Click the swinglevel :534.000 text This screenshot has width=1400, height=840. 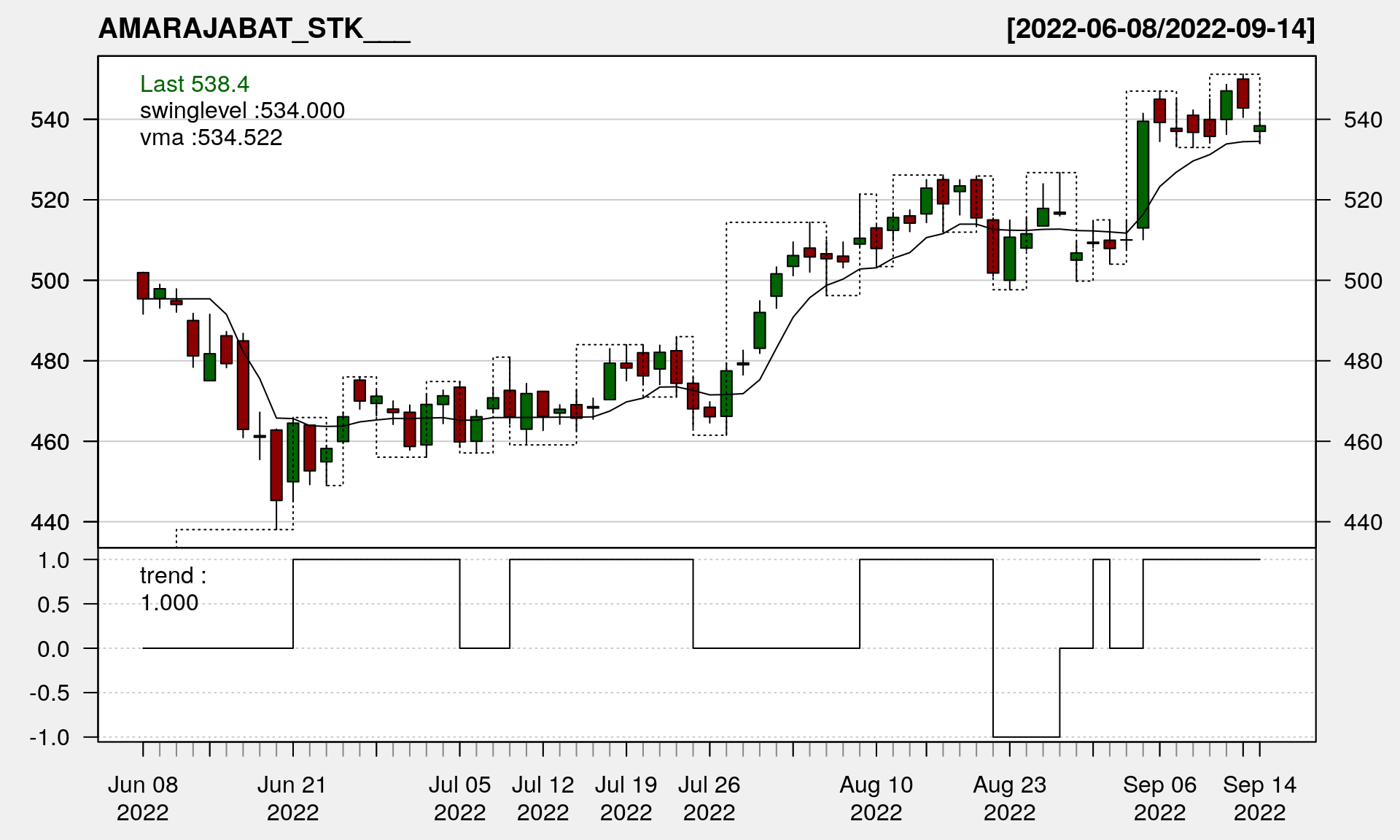pyautogui.click(x=242, y=111)
